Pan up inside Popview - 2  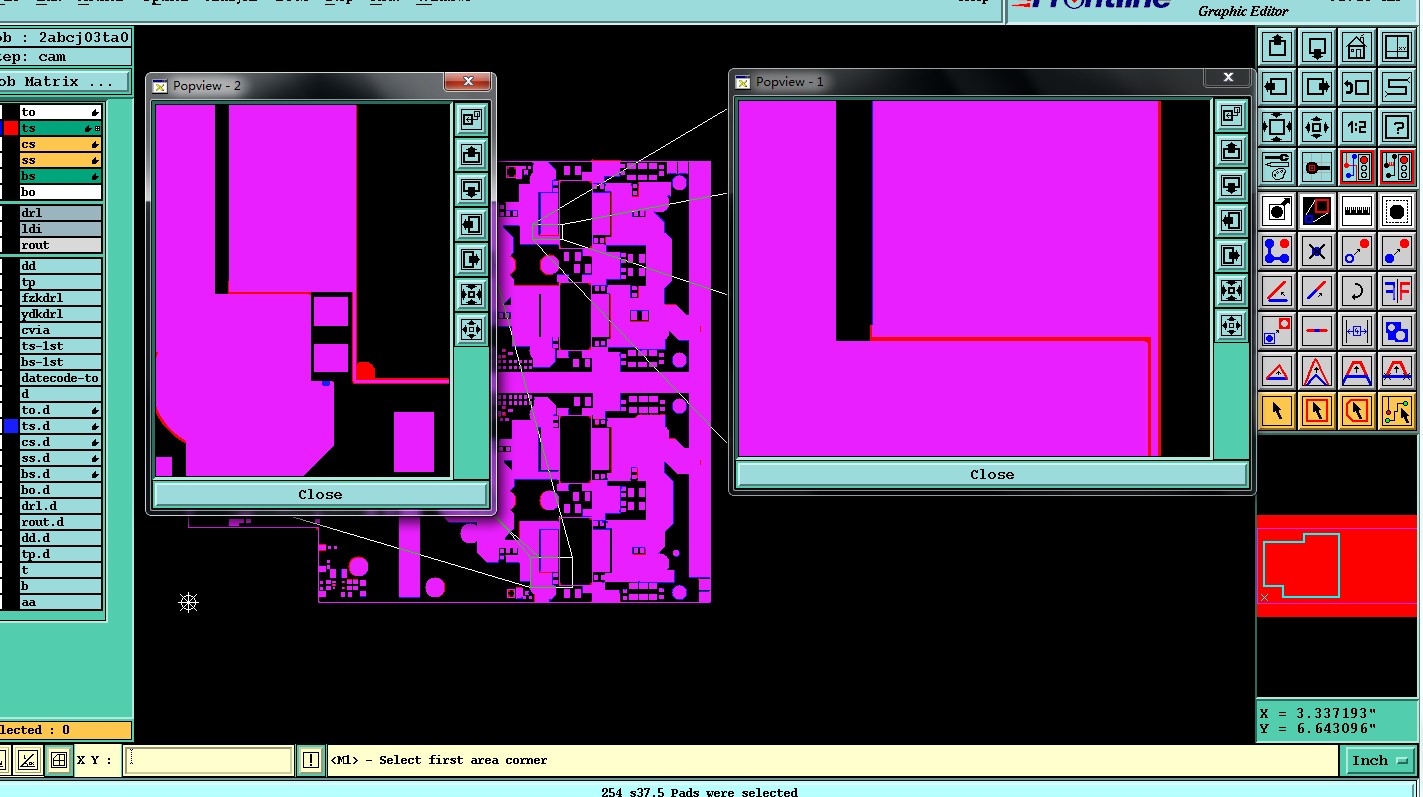(x=472, y=154)
